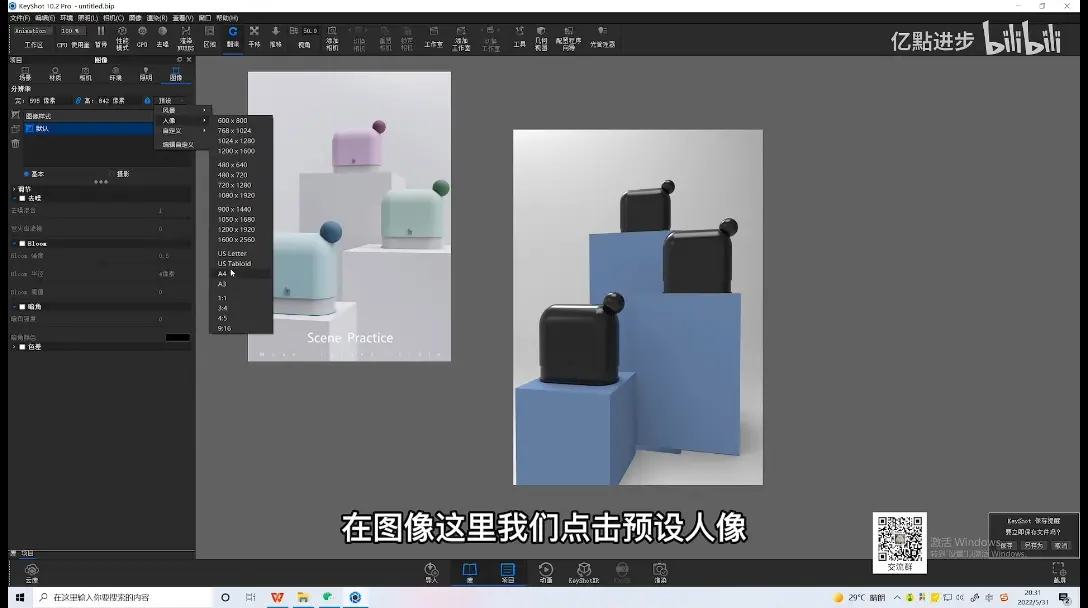Image resolution: width=1088 pixels, height=608 pixels.
Task: Switch to the Material (材质) tab
Action: point(55,74)
